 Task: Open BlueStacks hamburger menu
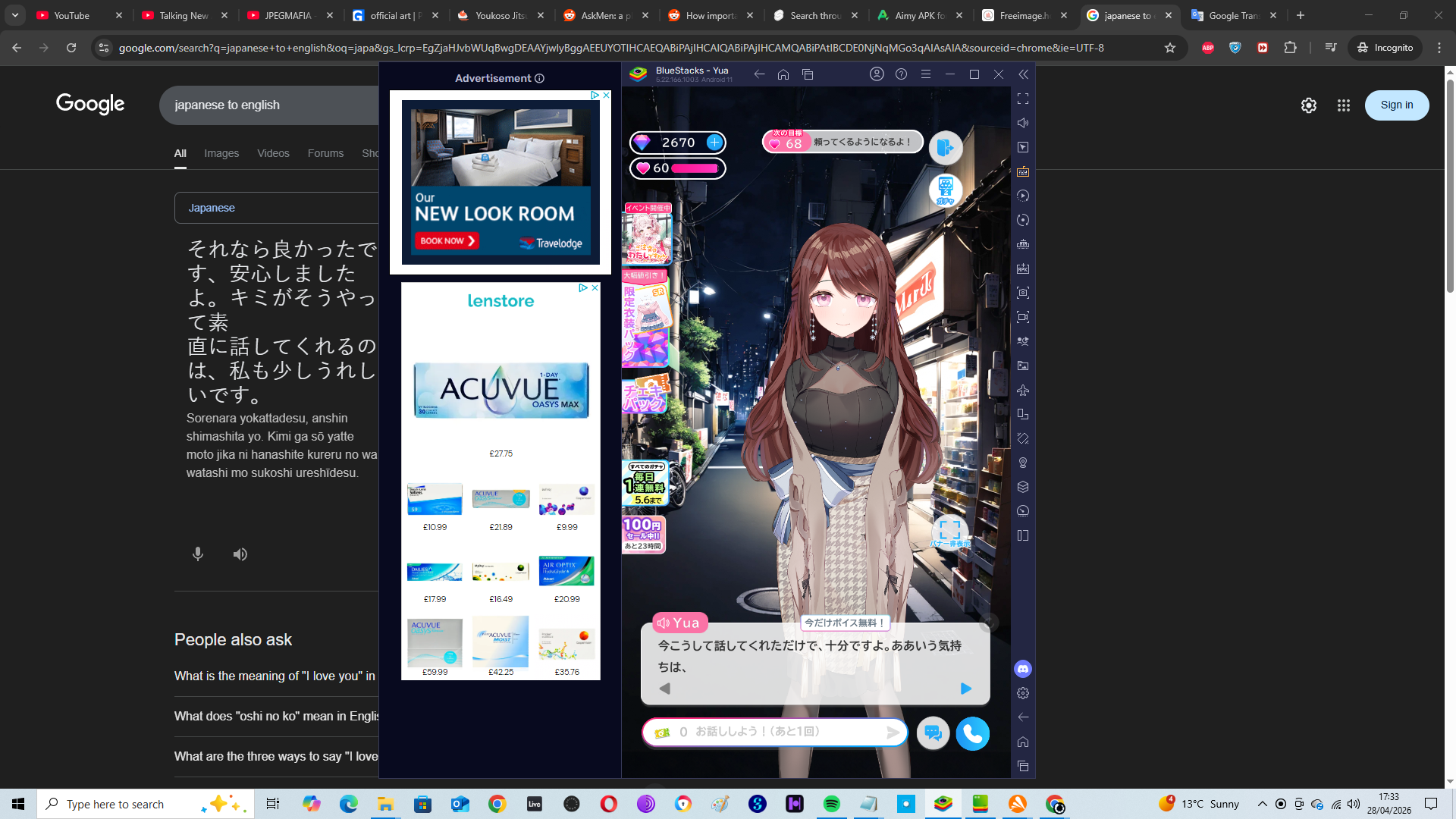pyautogui.click(x=925, y=74)
